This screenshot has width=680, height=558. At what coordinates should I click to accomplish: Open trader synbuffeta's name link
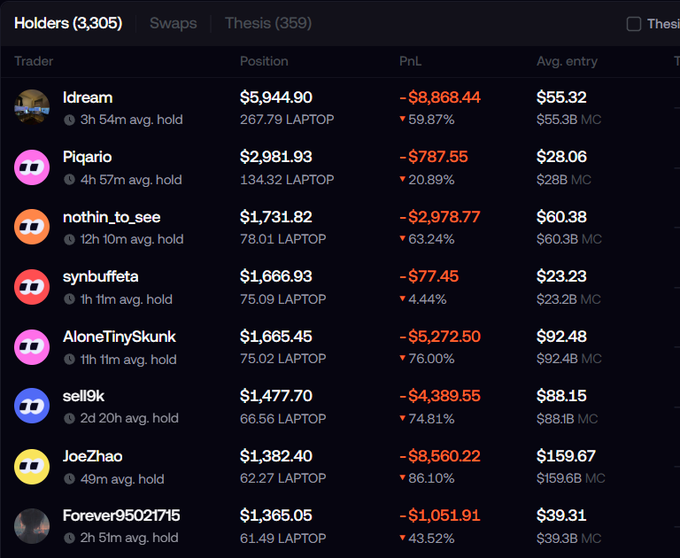[101, 277]
